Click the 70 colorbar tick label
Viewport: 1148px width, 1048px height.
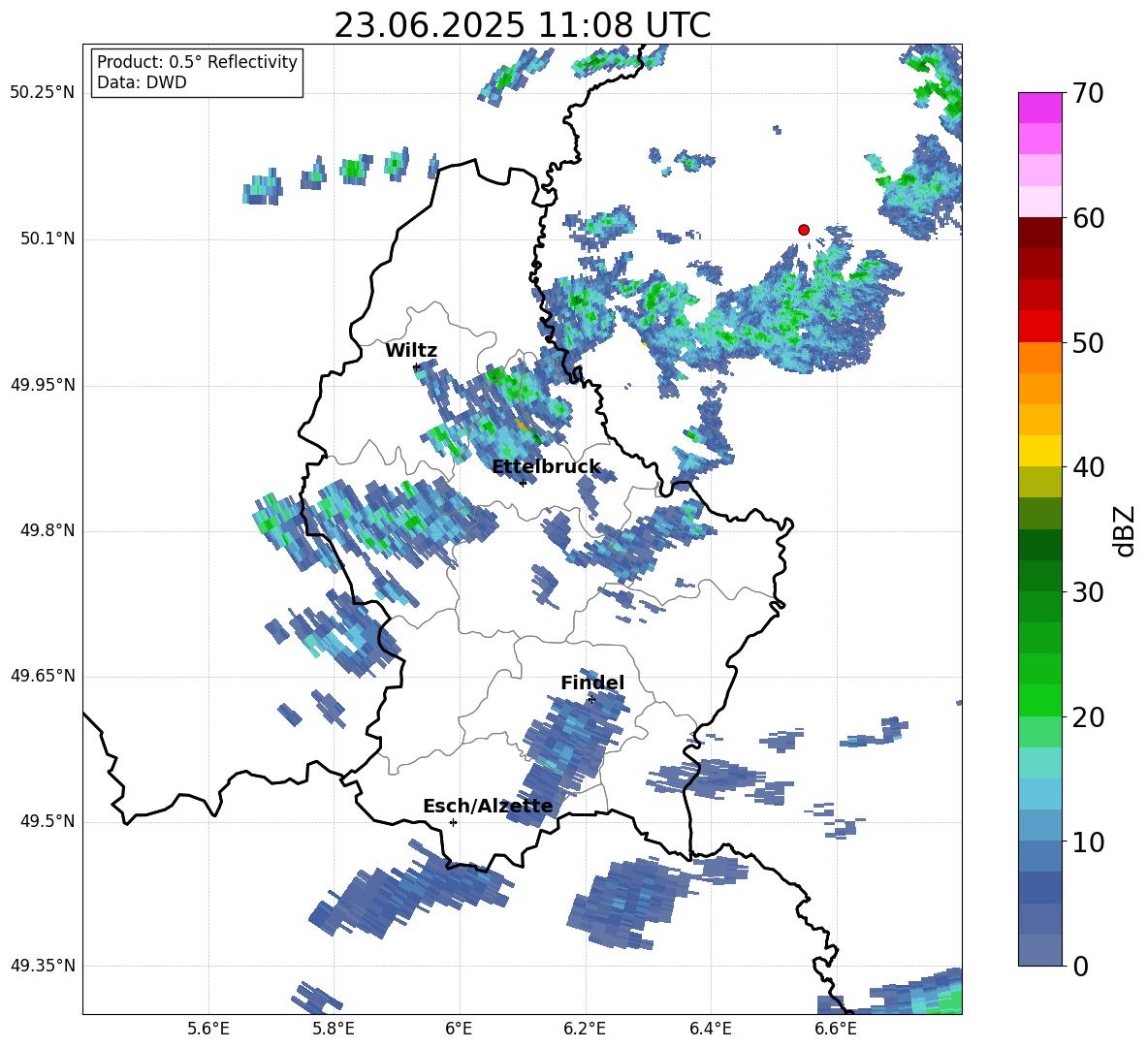click(x=1088, y=93)
